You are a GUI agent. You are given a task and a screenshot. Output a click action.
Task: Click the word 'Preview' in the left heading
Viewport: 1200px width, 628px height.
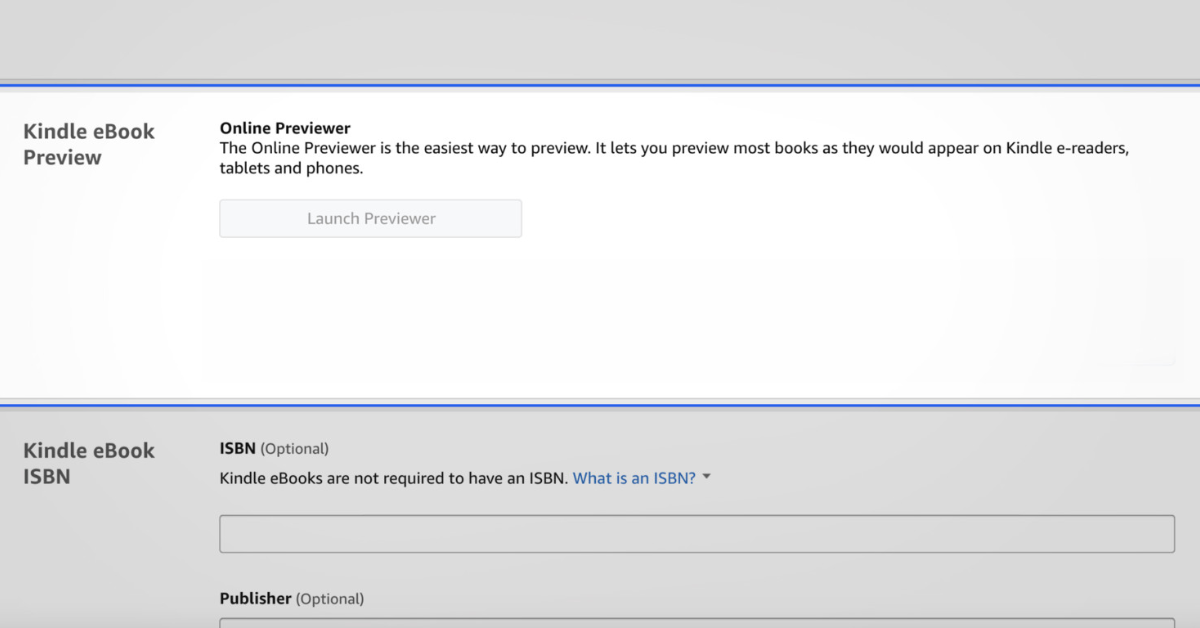[x=62, y=158]
